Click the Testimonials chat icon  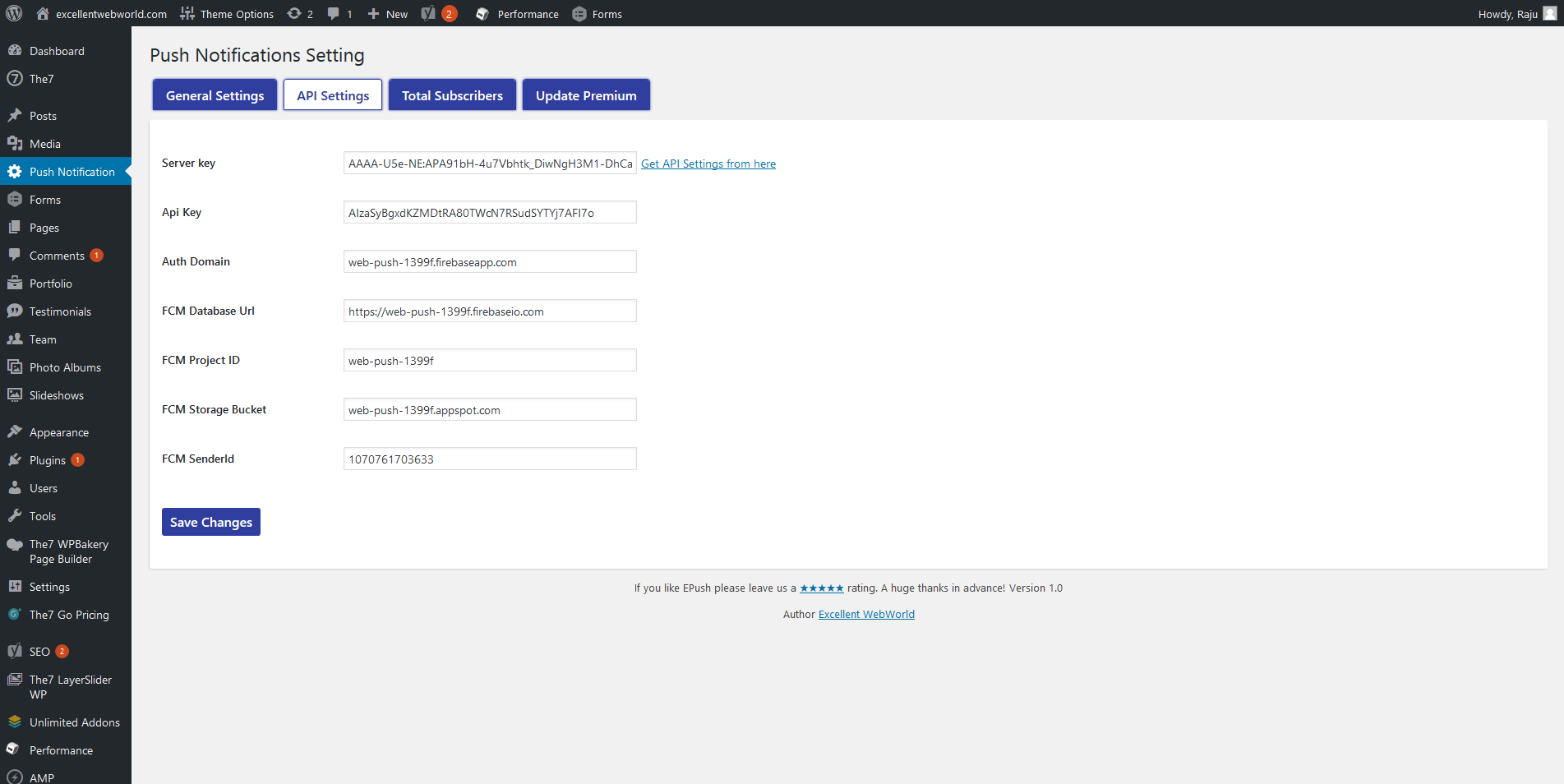15,311
